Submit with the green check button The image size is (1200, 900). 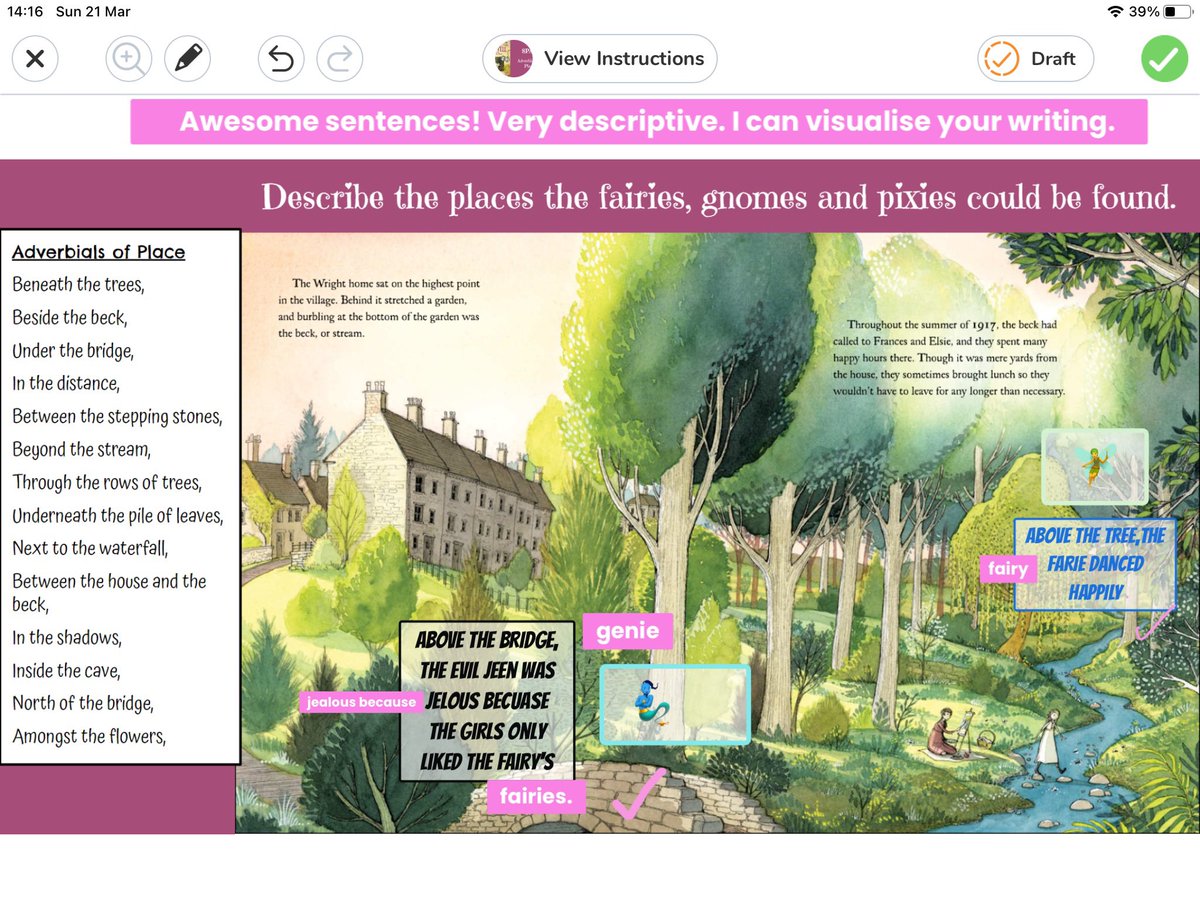click(x=1164, y=59)
